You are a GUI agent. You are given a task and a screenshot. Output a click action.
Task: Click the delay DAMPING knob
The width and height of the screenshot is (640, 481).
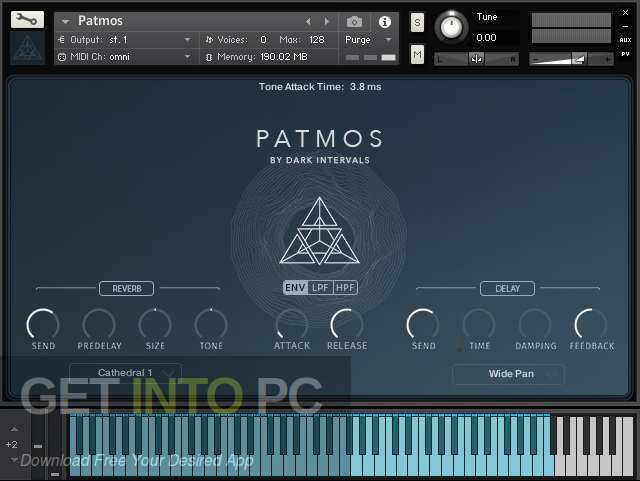pos(535,325)
